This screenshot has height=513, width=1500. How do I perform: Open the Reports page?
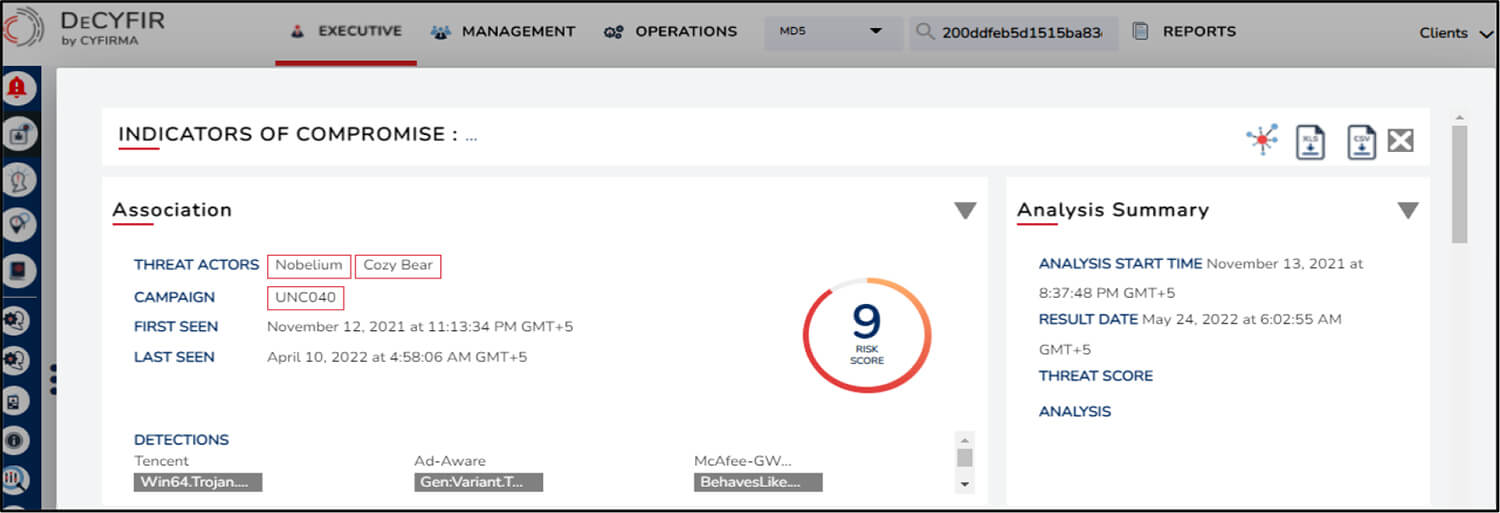tap(1185, 31)
